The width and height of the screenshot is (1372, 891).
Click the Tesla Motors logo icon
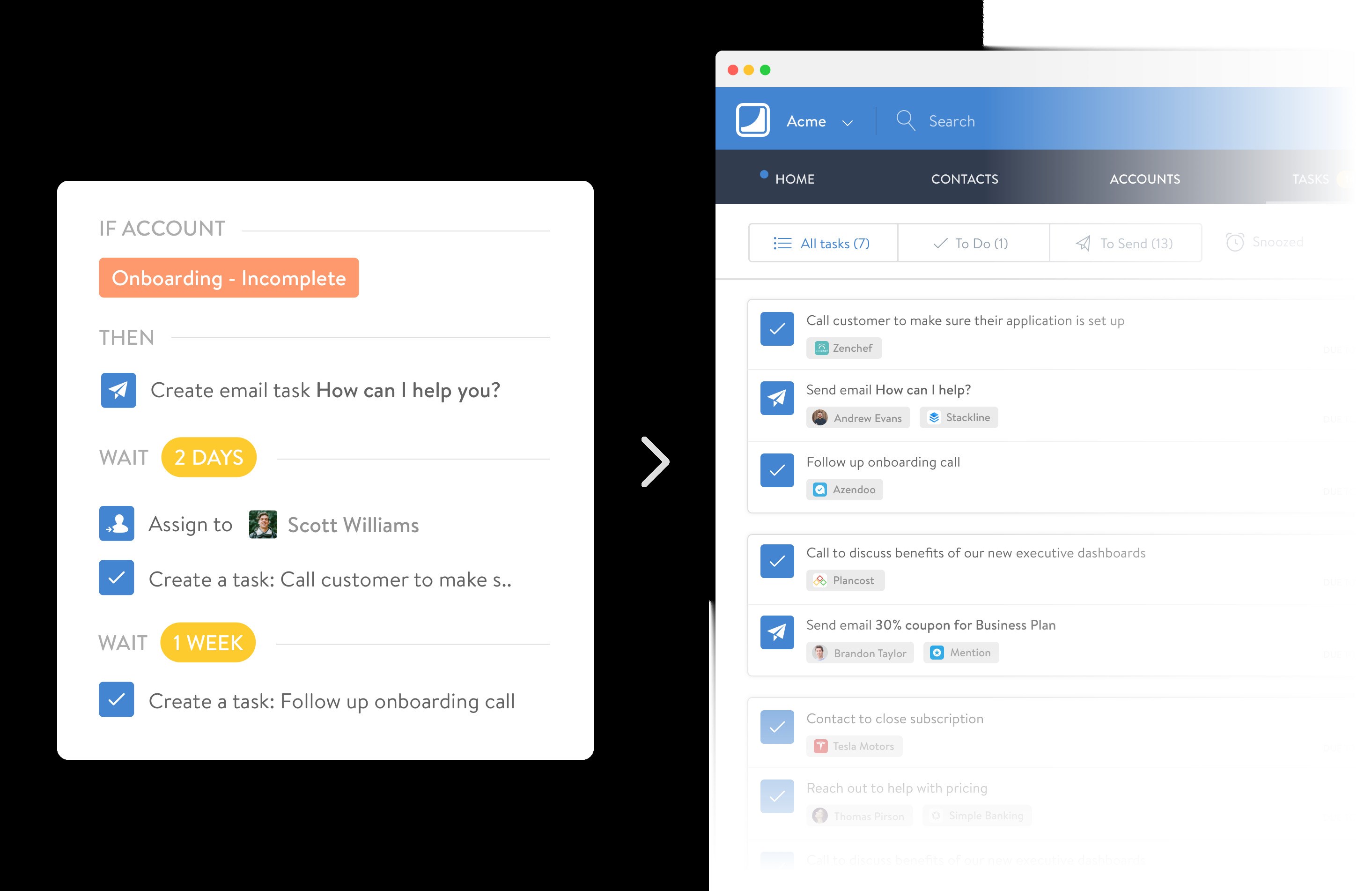pos(821,746)
